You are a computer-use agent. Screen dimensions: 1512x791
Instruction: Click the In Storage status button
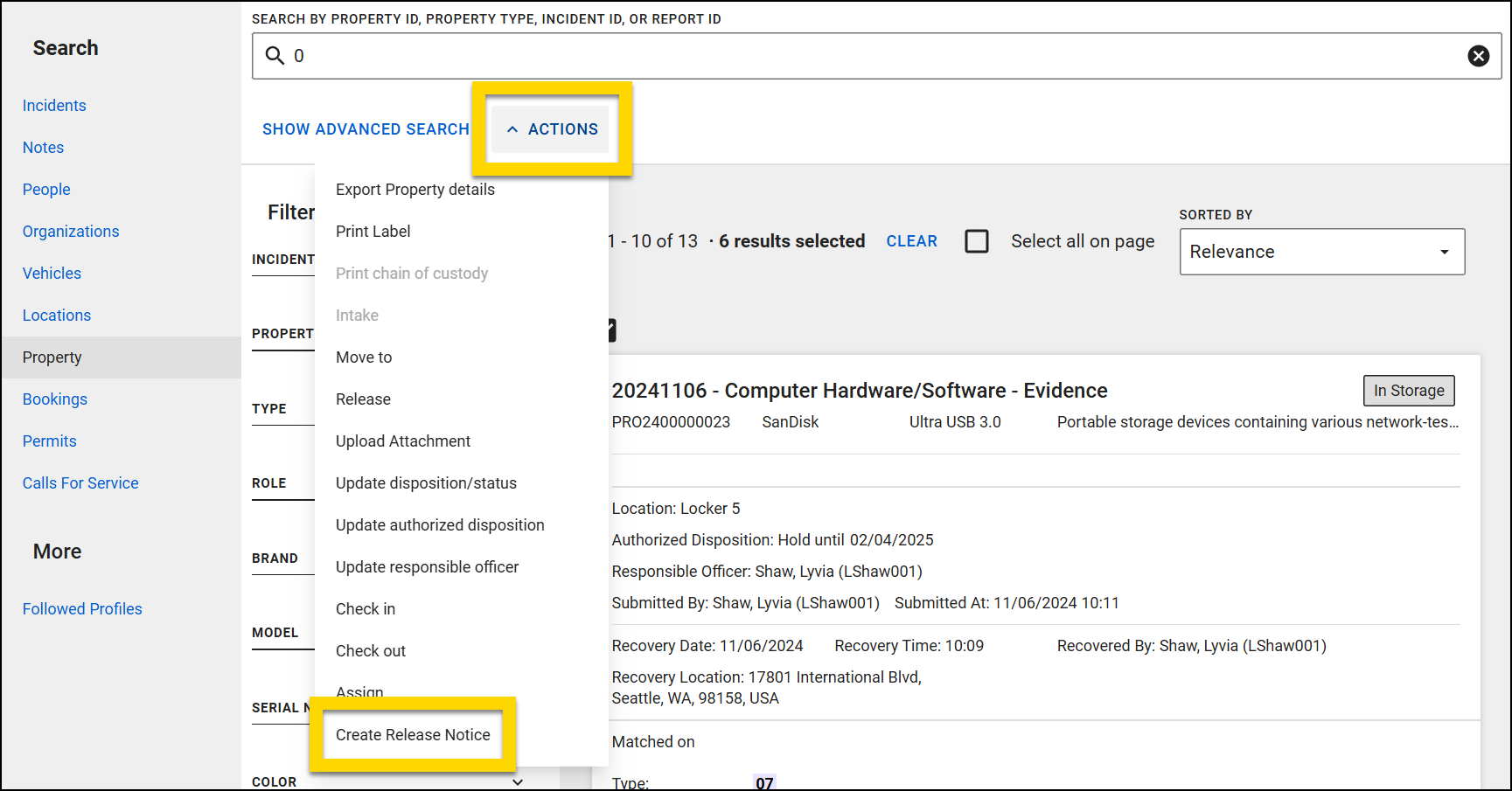click(x=1409, y=391)
